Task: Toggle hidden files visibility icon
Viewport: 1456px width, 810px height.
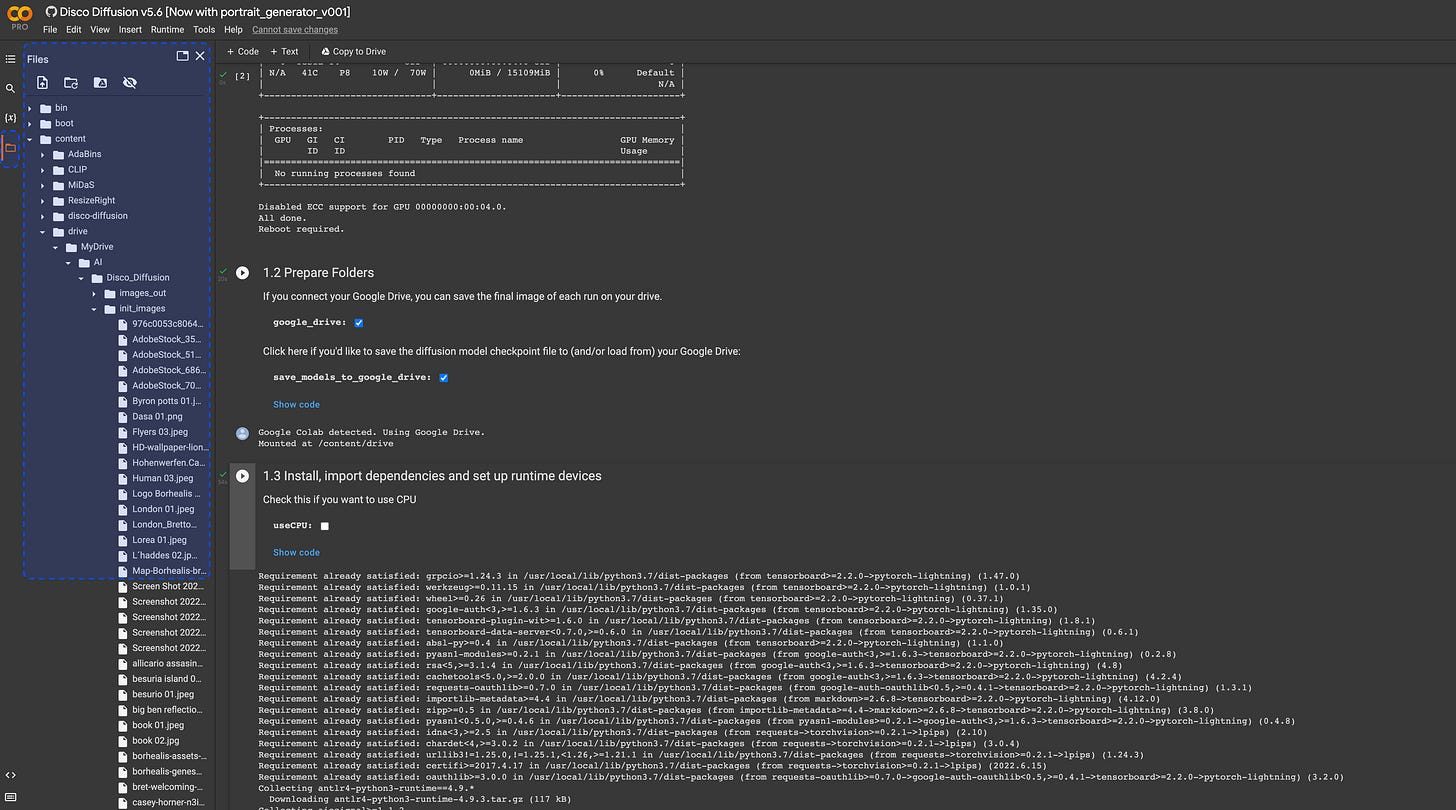Action: tap(129, 83)
